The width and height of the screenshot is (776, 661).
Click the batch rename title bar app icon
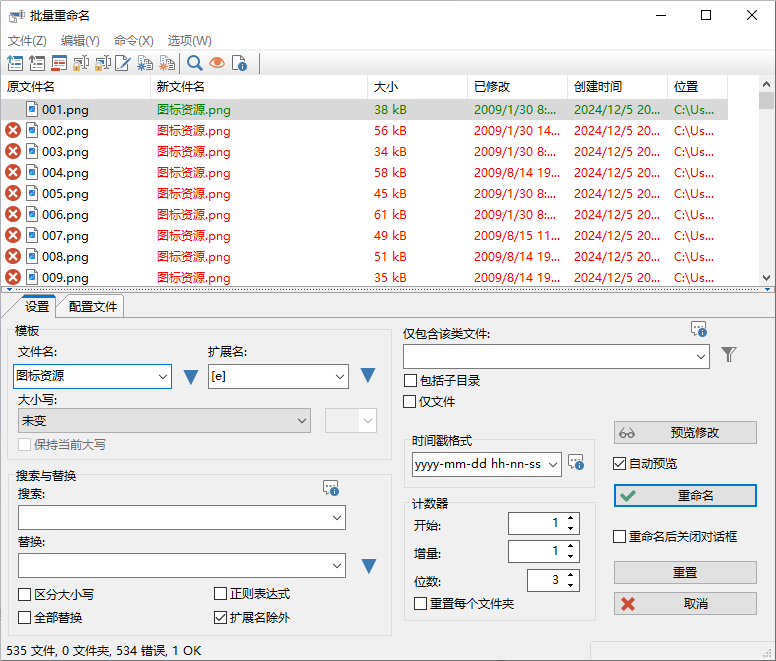(x=16, y=16)
